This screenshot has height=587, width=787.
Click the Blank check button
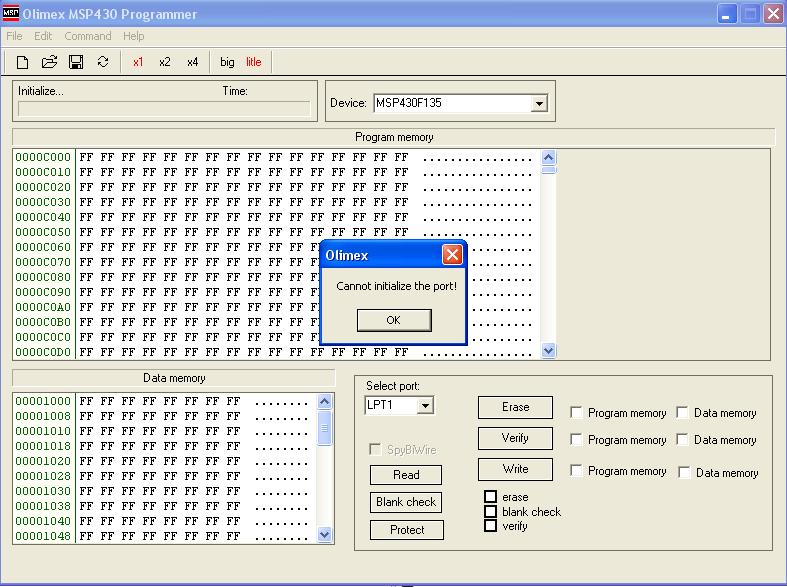[x=406, y=502]
